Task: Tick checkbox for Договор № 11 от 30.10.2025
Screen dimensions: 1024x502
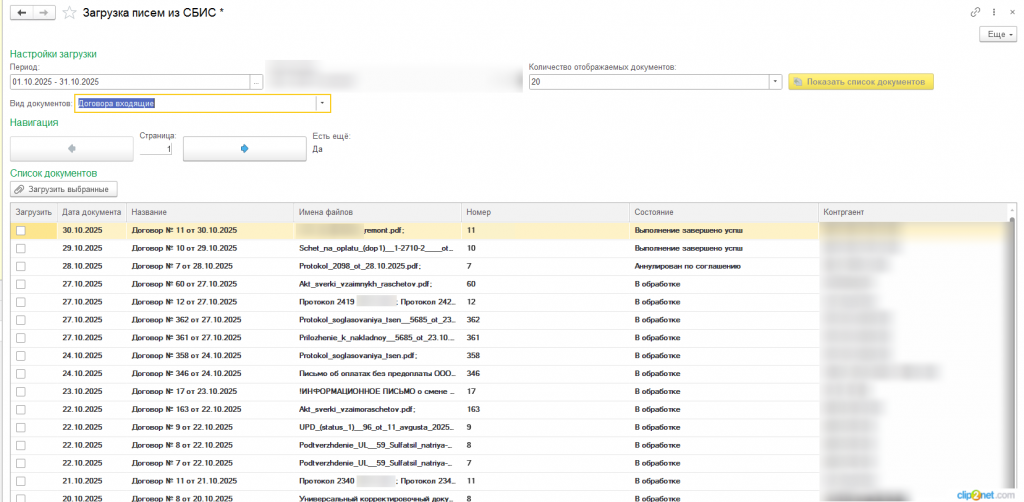Action: (x=21, y=230)
